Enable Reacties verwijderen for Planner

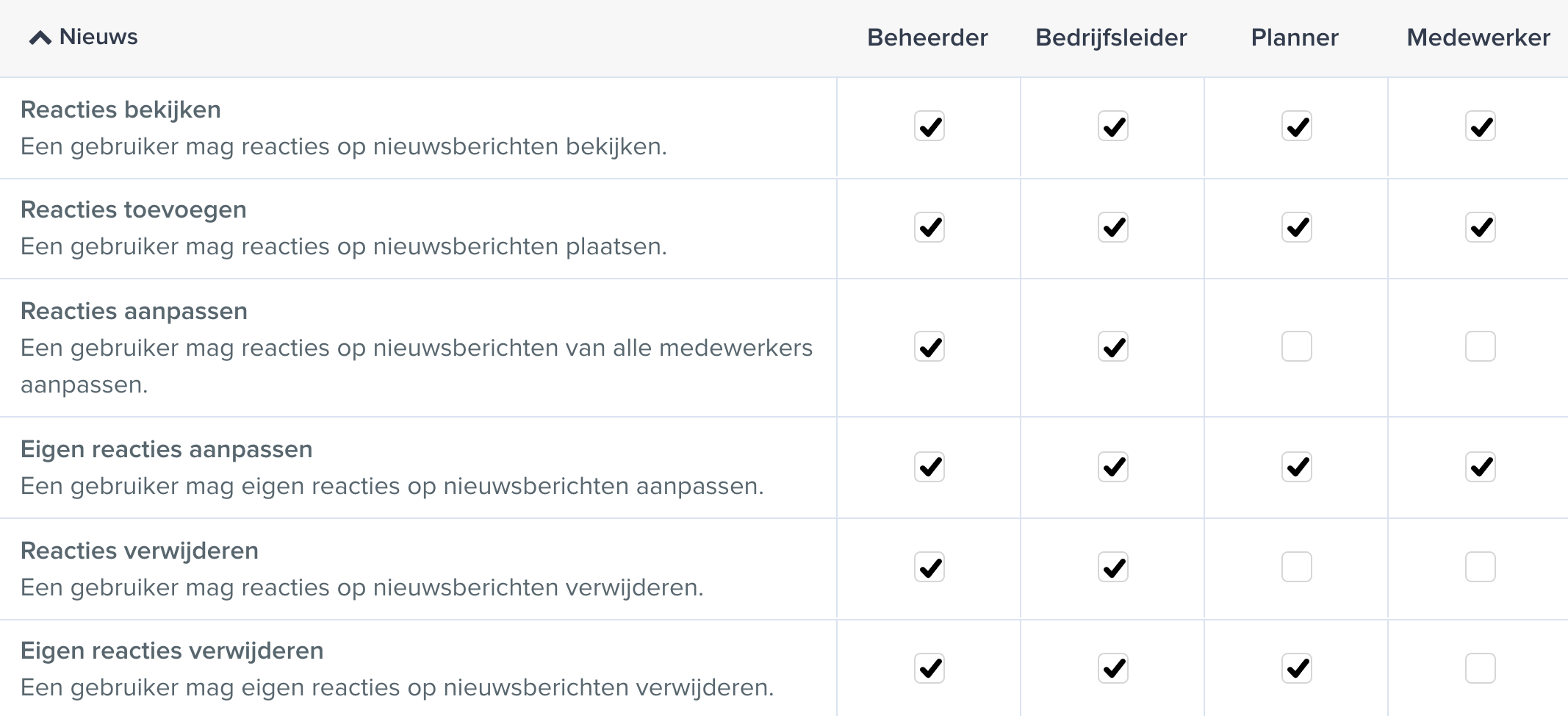1296,567
